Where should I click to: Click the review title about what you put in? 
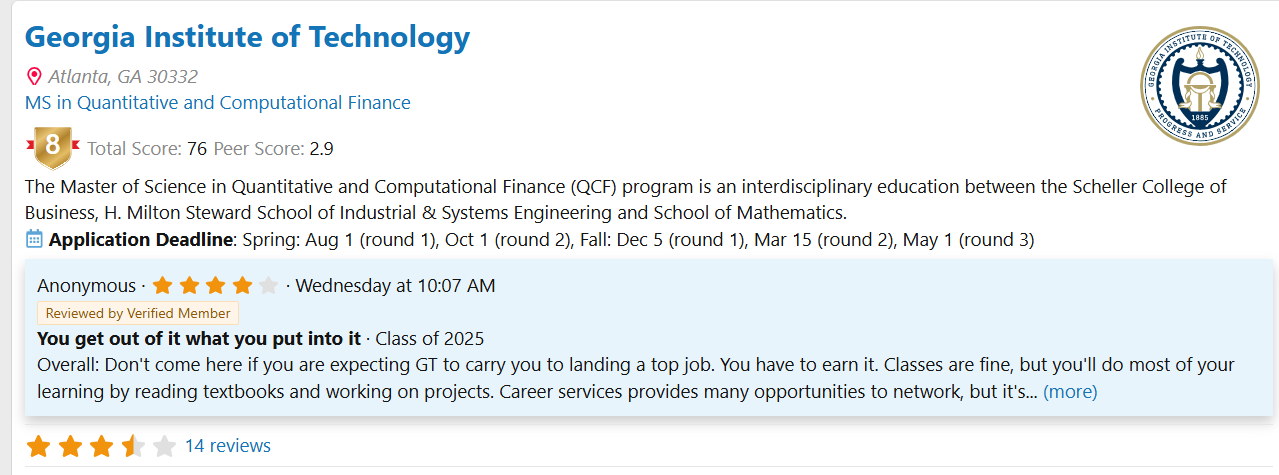tap(199, 338)
